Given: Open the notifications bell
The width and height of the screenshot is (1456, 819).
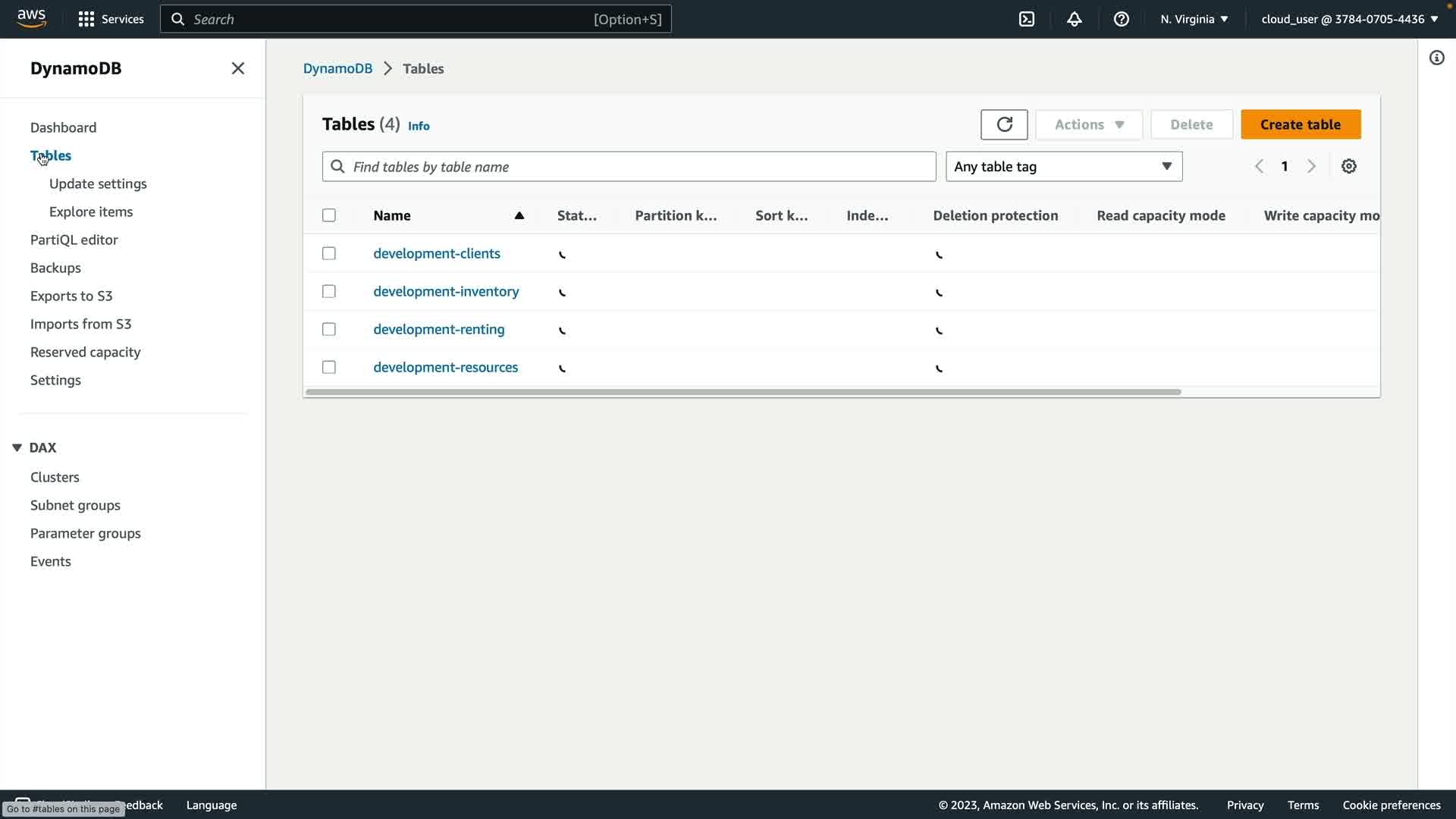Looking at the screenshot, I should tap(1074, 19).
